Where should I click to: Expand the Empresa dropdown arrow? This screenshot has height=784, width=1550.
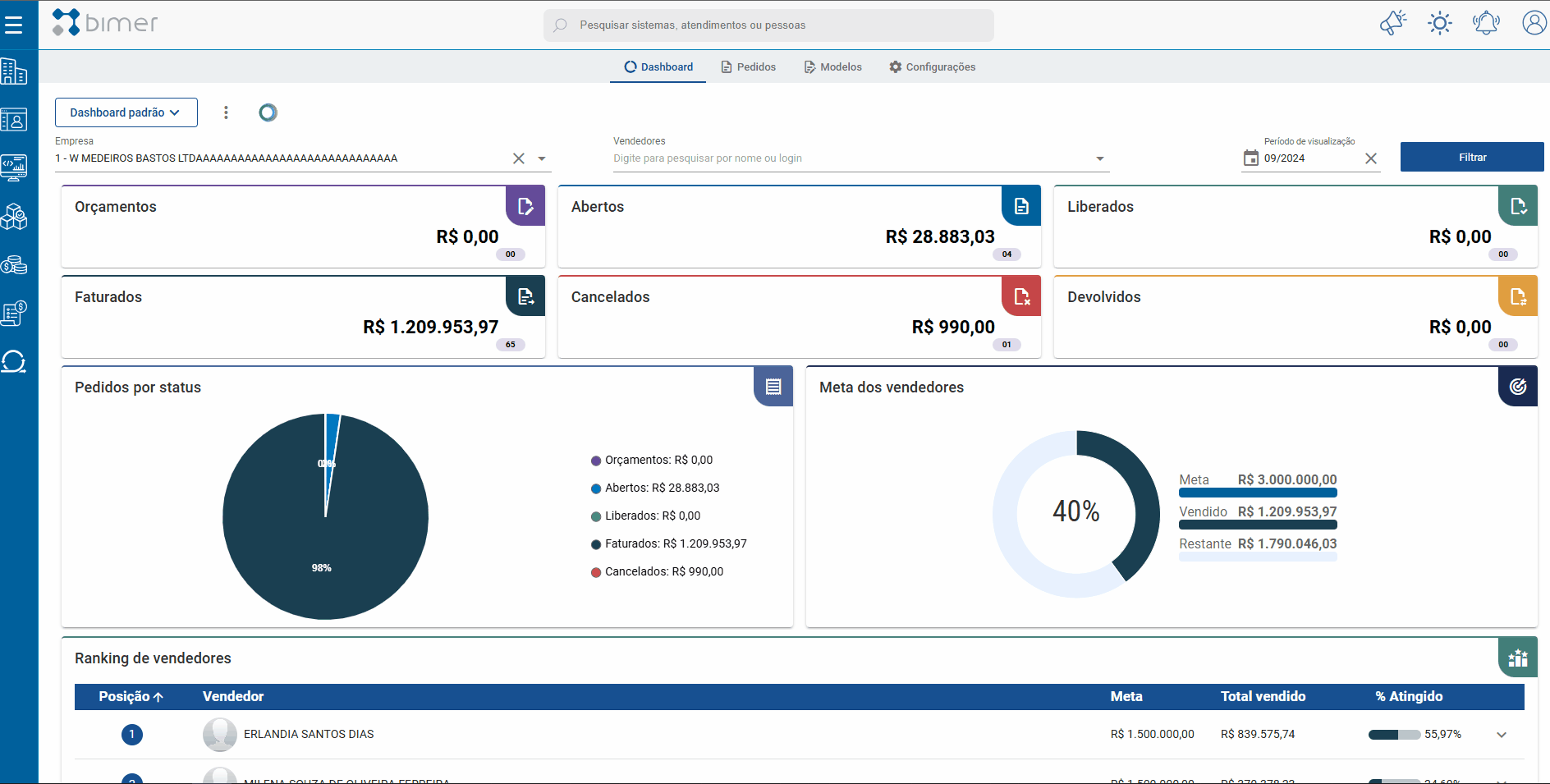click(x=542, y=158)
